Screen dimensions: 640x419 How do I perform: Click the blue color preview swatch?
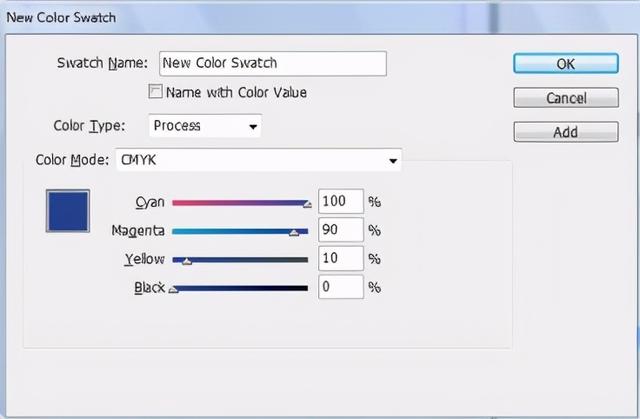click(68, 211)
